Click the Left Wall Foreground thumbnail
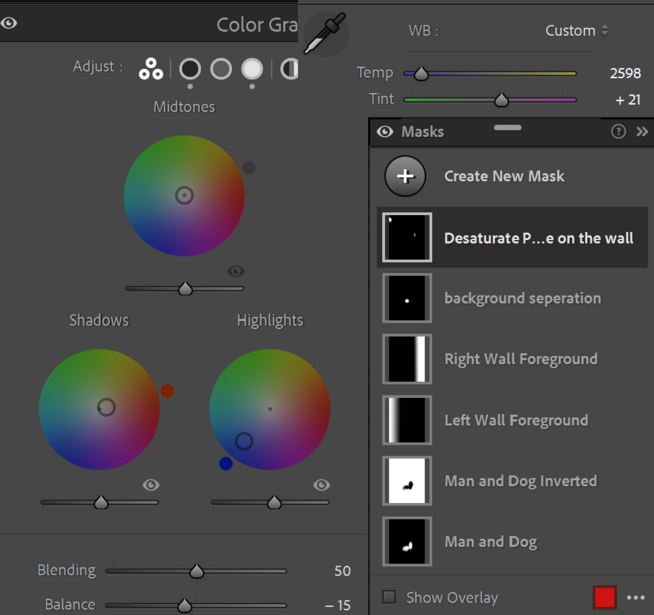Image resolution: width=654 pixels, height=615 pixels. (x=407, y=420)
